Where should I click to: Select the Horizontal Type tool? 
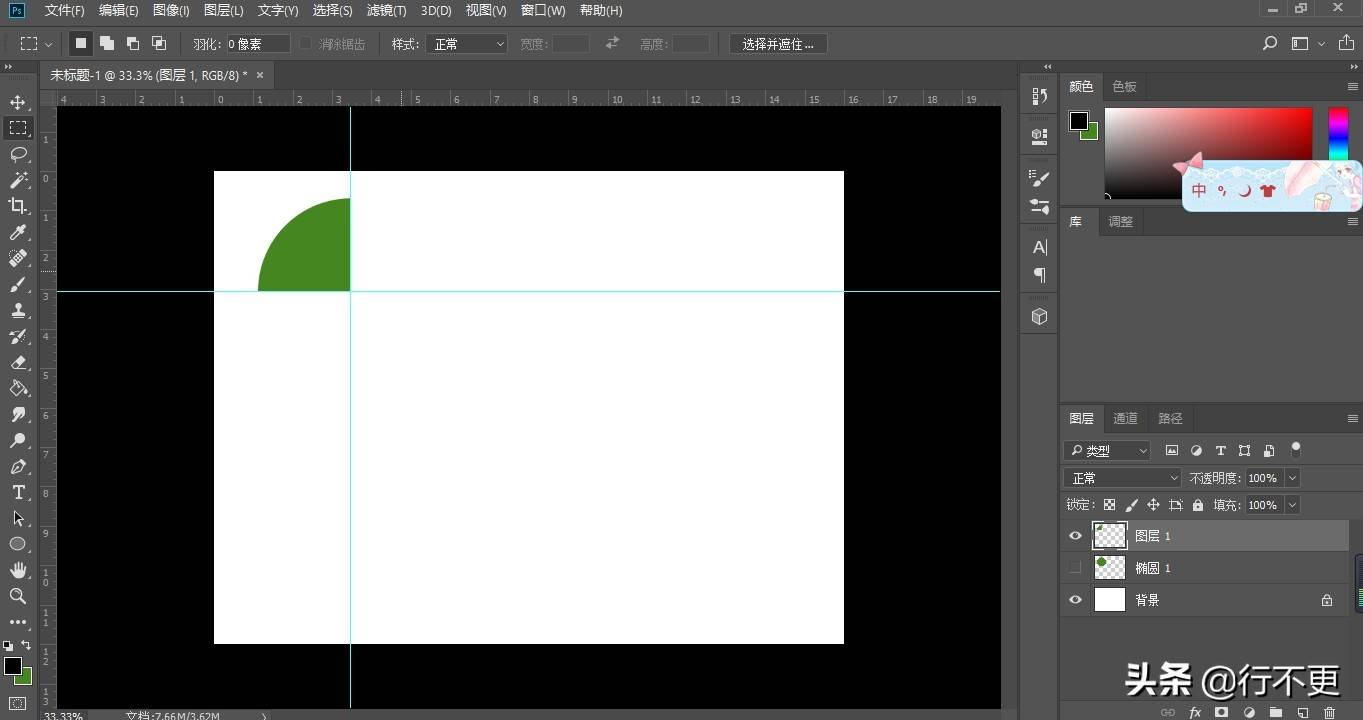[x=18, y=492]
